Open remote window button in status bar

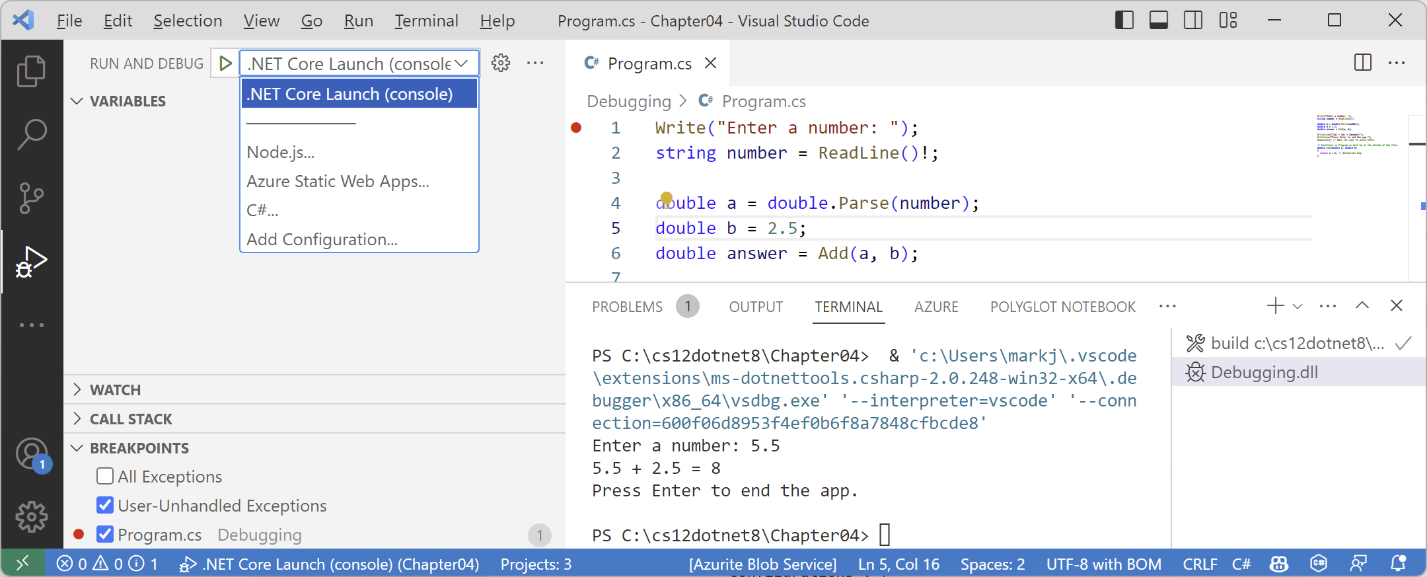coord(22,564)
